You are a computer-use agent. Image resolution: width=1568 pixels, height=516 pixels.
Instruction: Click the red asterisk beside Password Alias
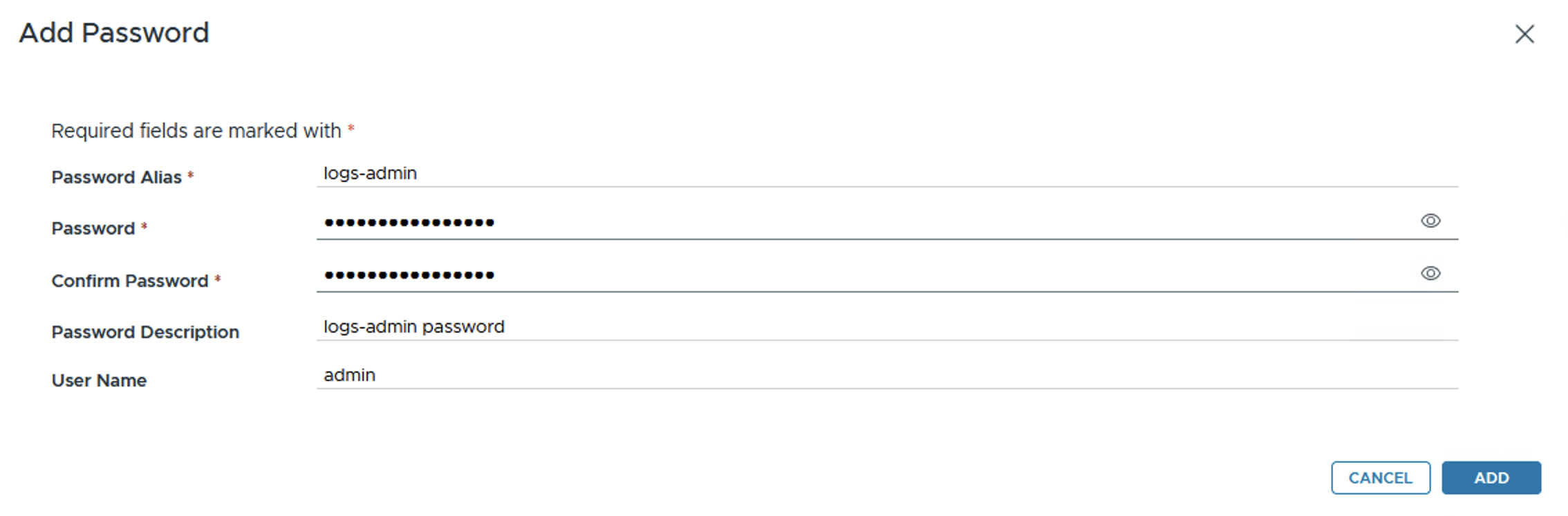(x=191, y=176)
